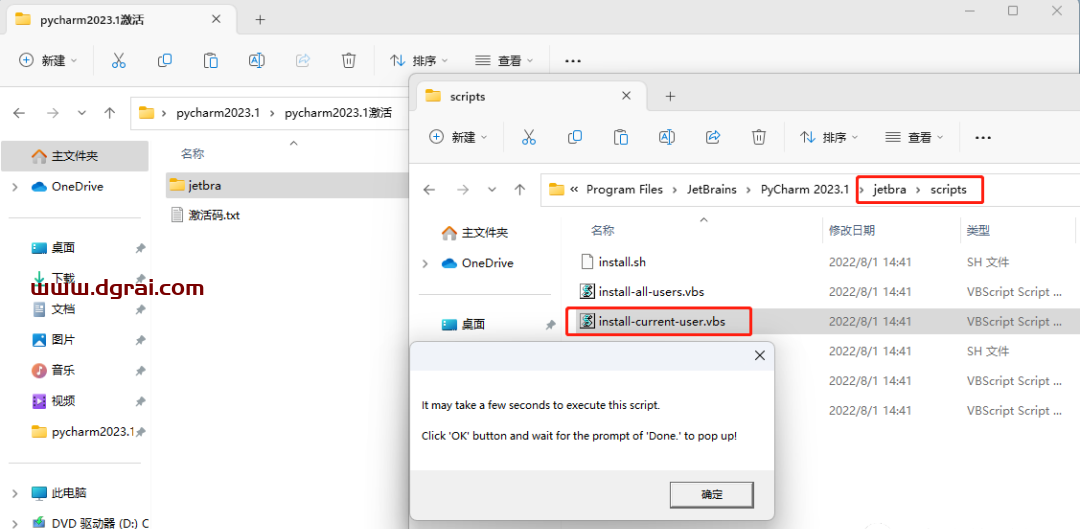Close the pycharm2023.1激活 tab
1080x529 pixels.
tap(216, 19)
